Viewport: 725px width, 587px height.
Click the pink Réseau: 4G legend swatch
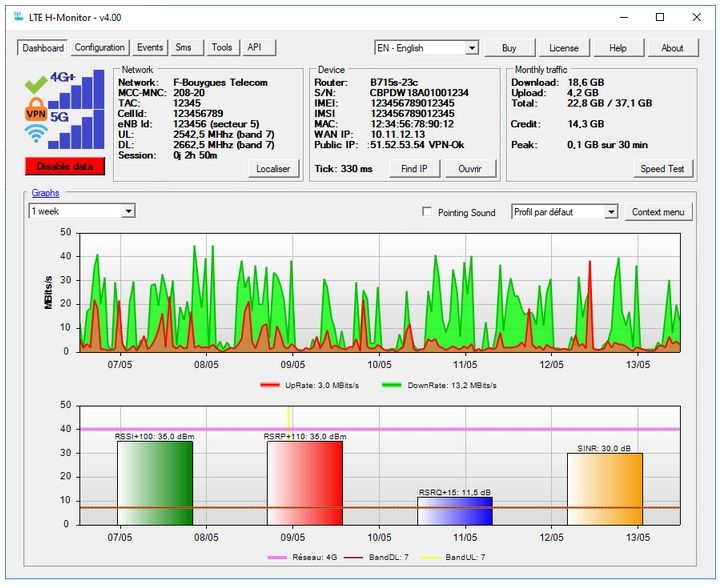coord(277,557)
